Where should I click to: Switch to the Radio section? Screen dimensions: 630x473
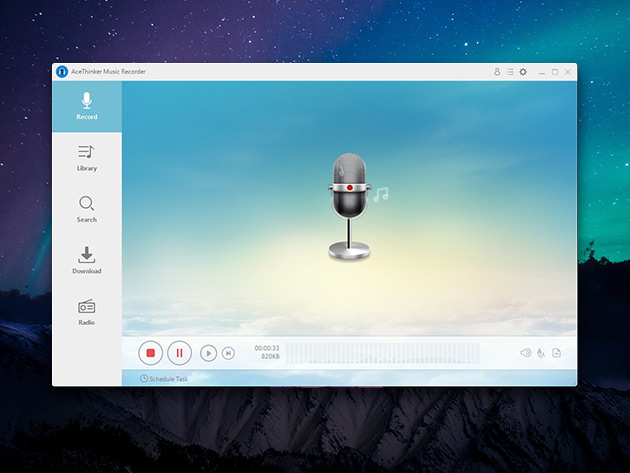click(x=87, y=312)
